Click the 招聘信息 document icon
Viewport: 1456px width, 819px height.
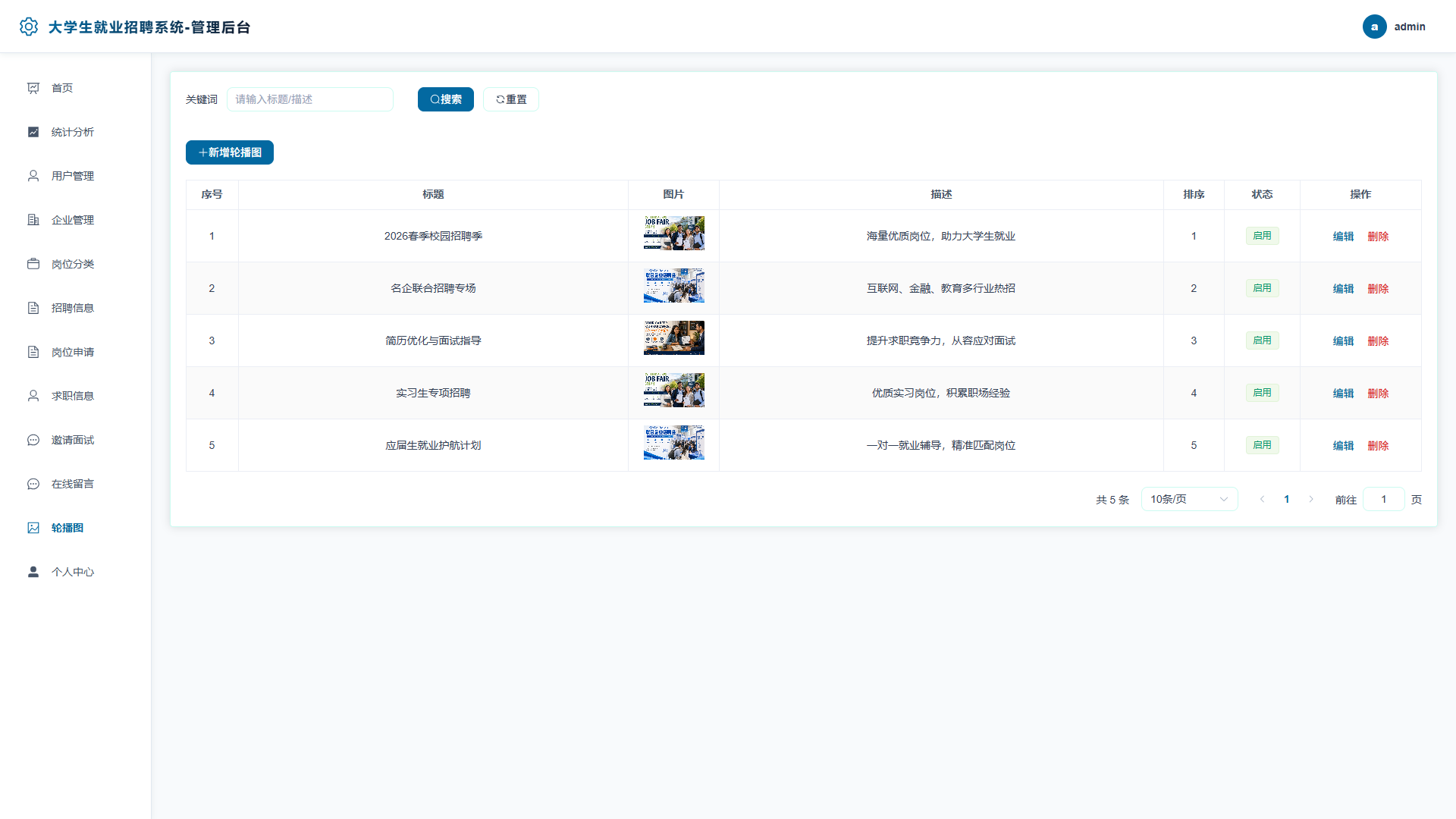click(x=33, y=308)
